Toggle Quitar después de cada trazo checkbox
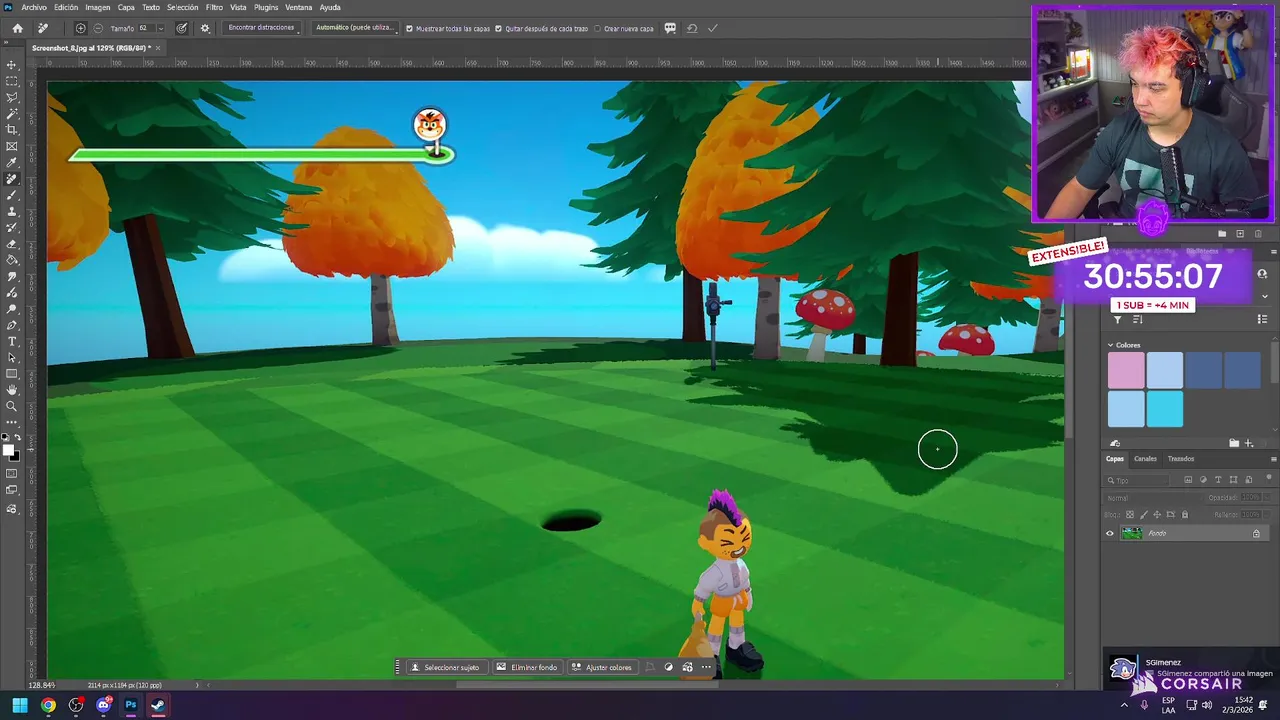The image size is (1280, 720). (x=500, y=28)
